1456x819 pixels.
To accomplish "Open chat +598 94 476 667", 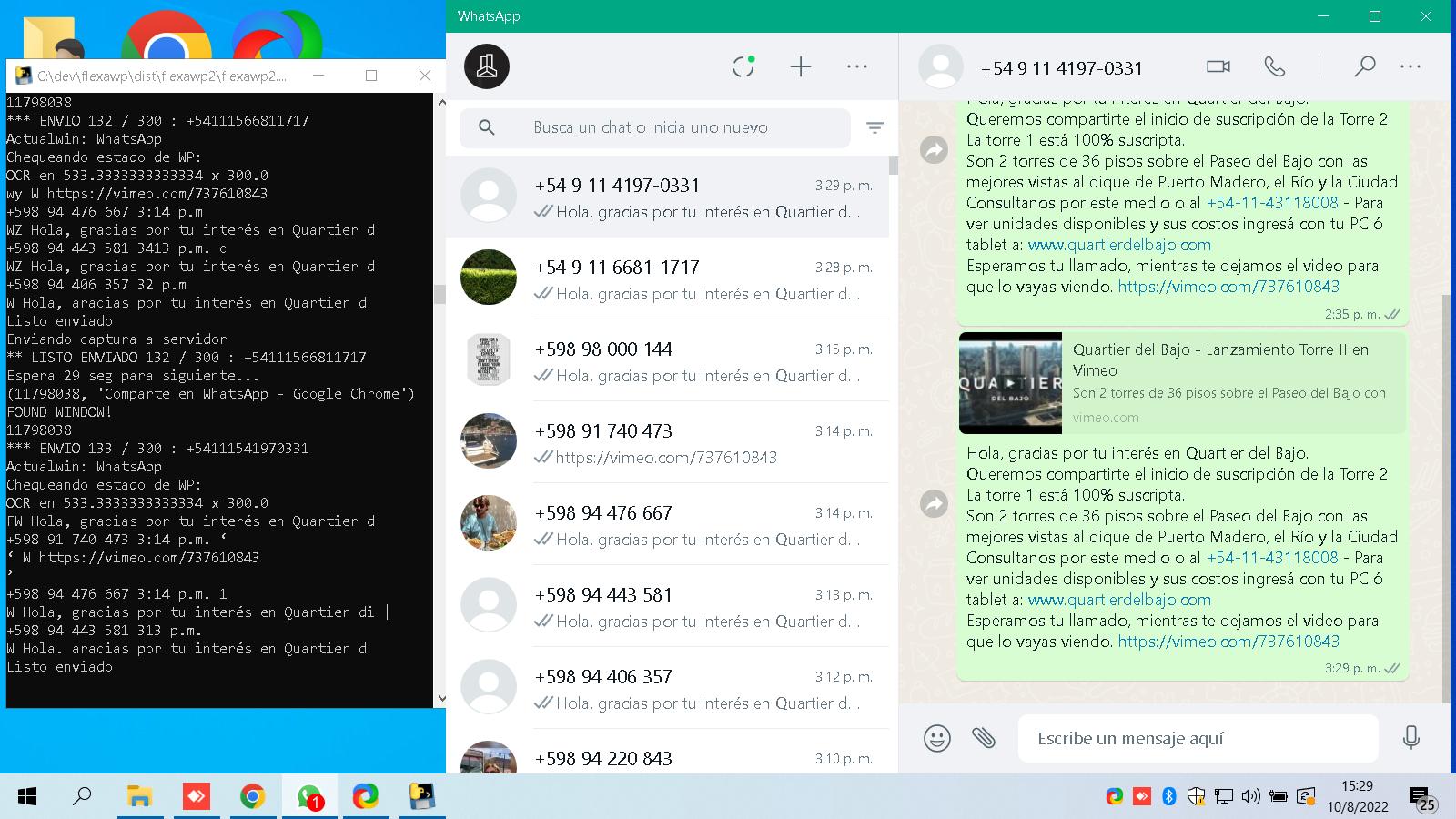I will pos(667,525).
